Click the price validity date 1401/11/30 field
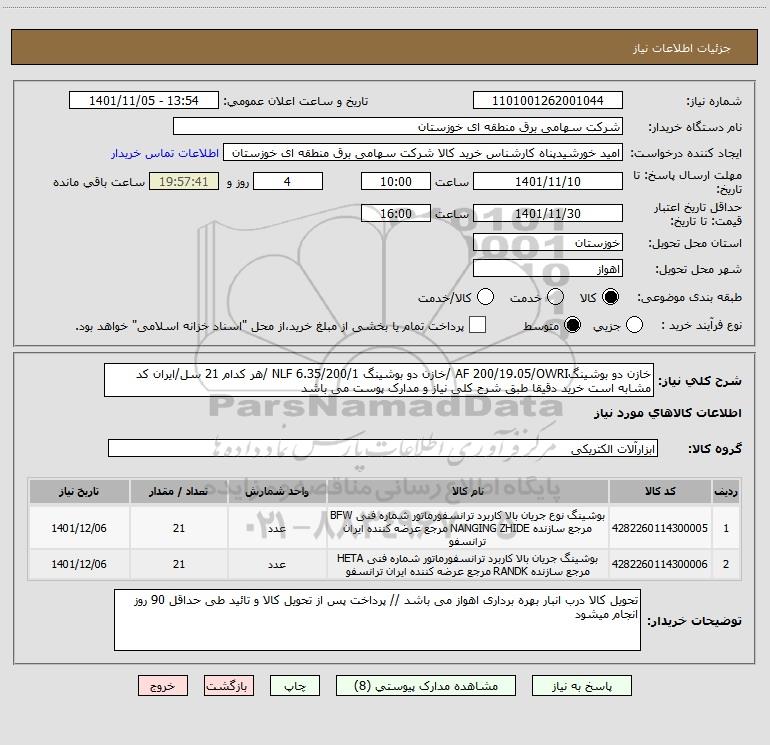This screenshot has height=745, width=770. coord(547,214)
